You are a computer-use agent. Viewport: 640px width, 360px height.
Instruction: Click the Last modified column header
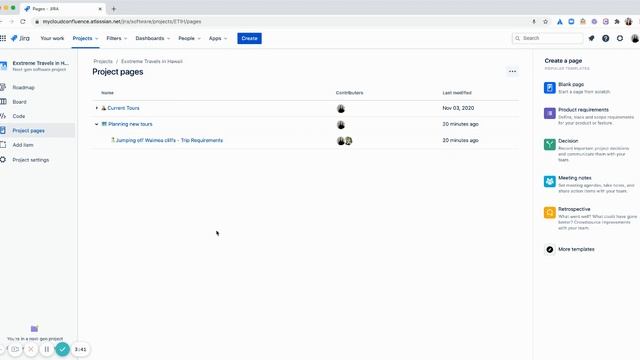click(x=457, y=93)
